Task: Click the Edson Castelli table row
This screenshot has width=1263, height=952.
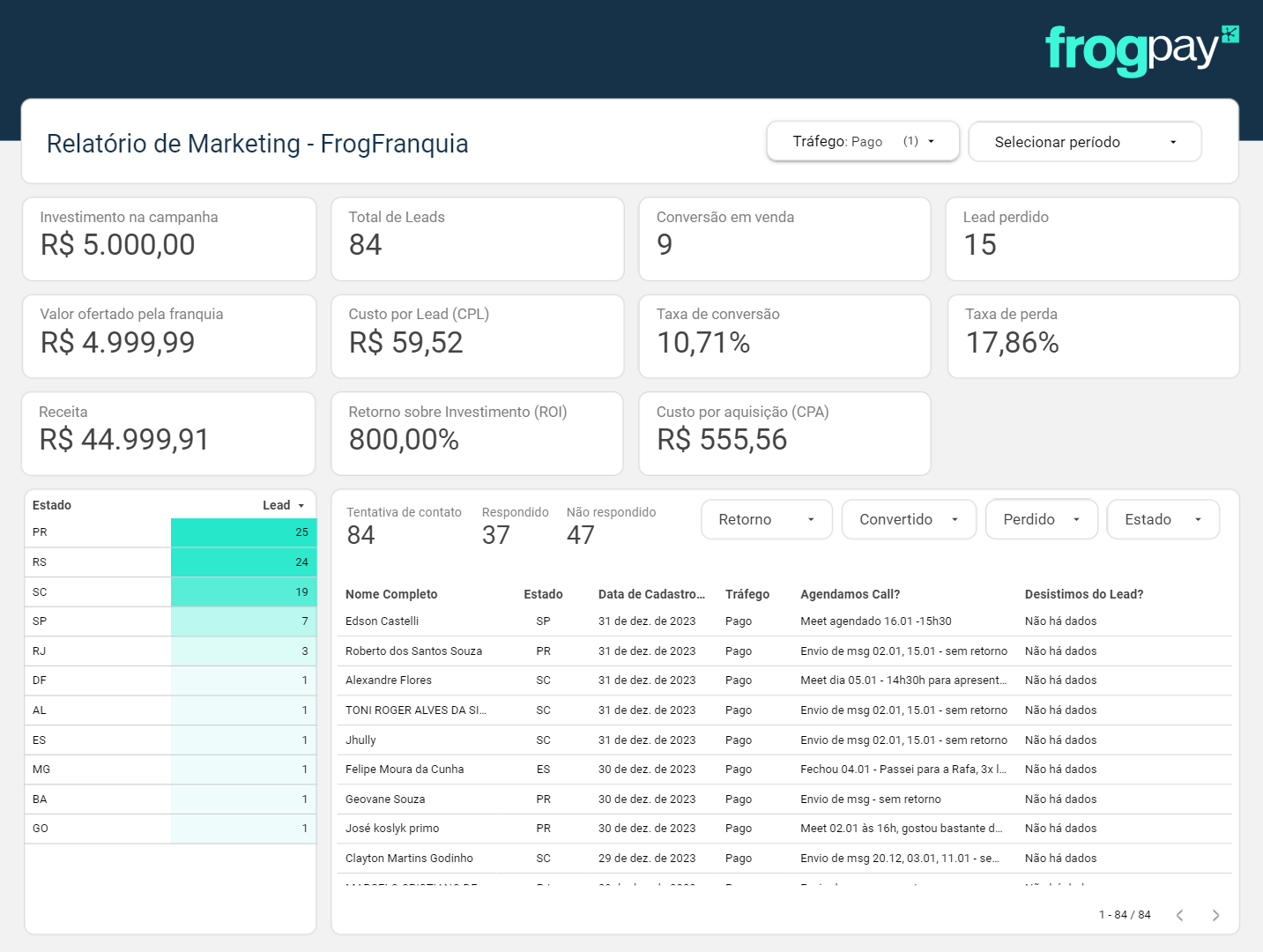Action: pos(784,621)
